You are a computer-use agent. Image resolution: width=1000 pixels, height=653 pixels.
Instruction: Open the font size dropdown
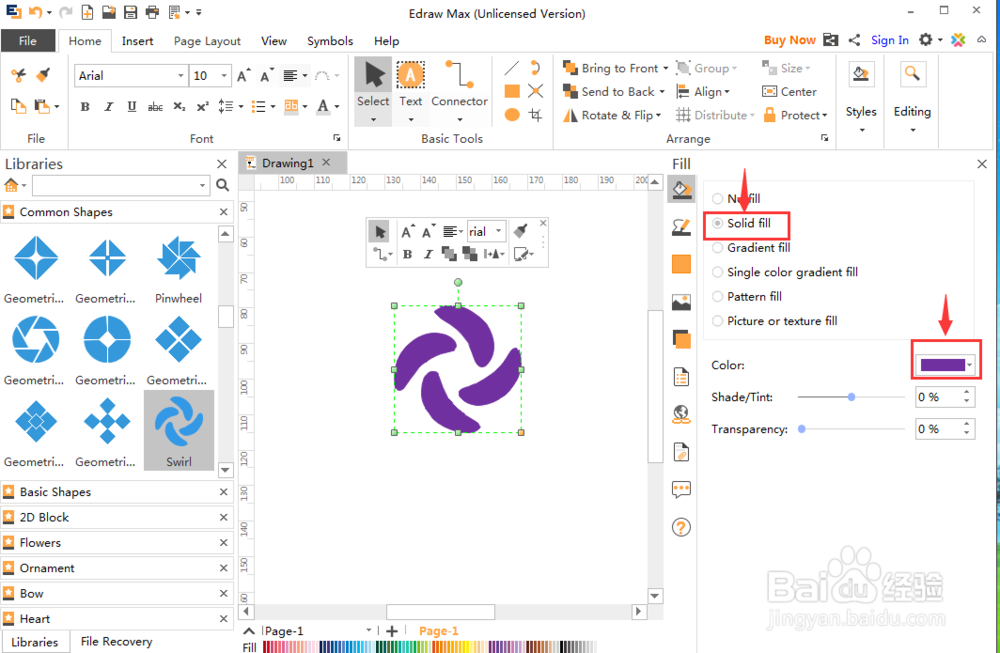click(224, 76)
